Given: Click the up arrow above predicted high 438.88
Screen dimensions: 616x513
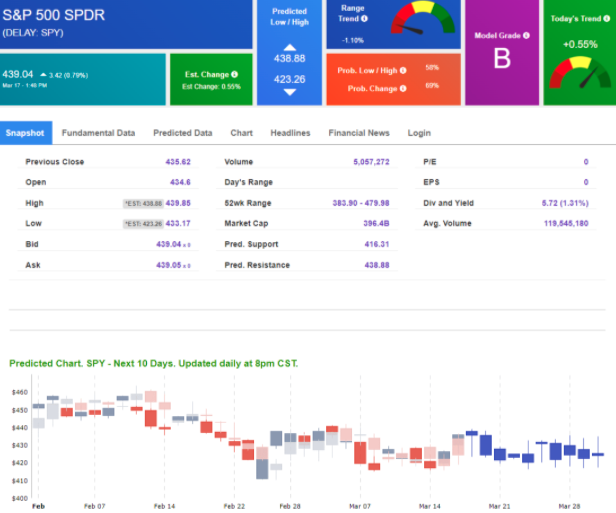Looking at the screenshot, I should pos(290,48).
